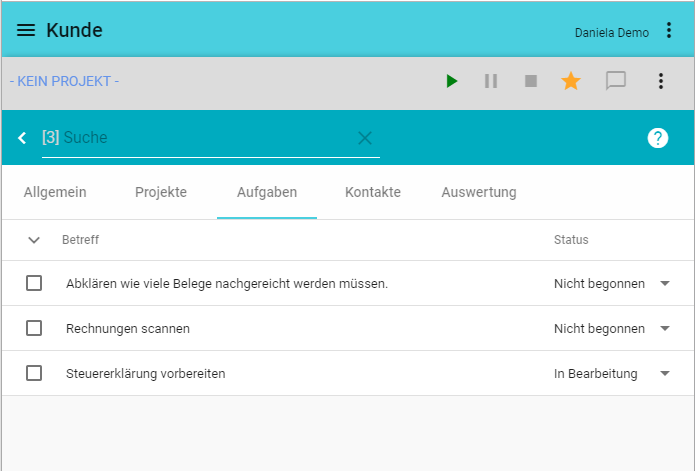Image resolution: width=695 pixels, height=471 pixels.
Task: Open the hamburger navigation menu
Action: (26, 31)
